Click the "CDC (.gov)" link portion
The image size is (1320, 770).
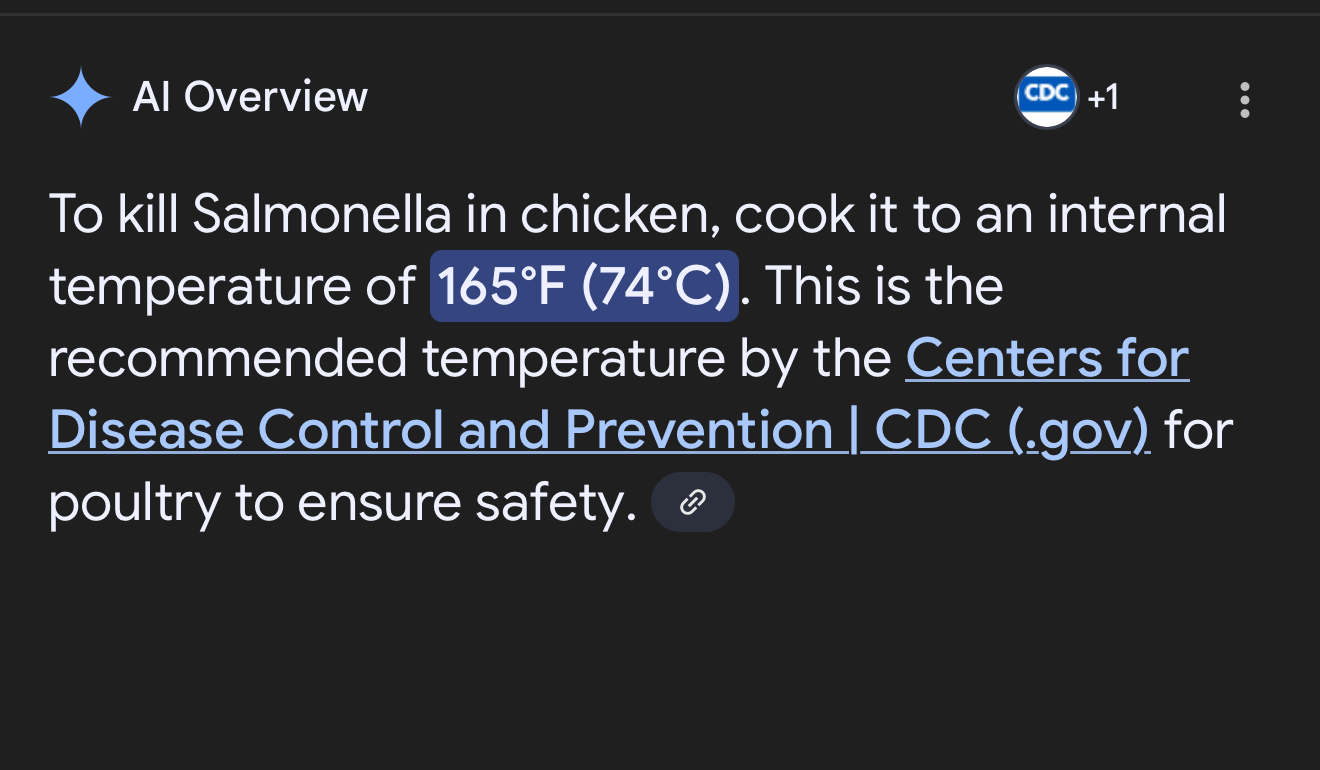pyautogui.click(x=1012, y=431)
